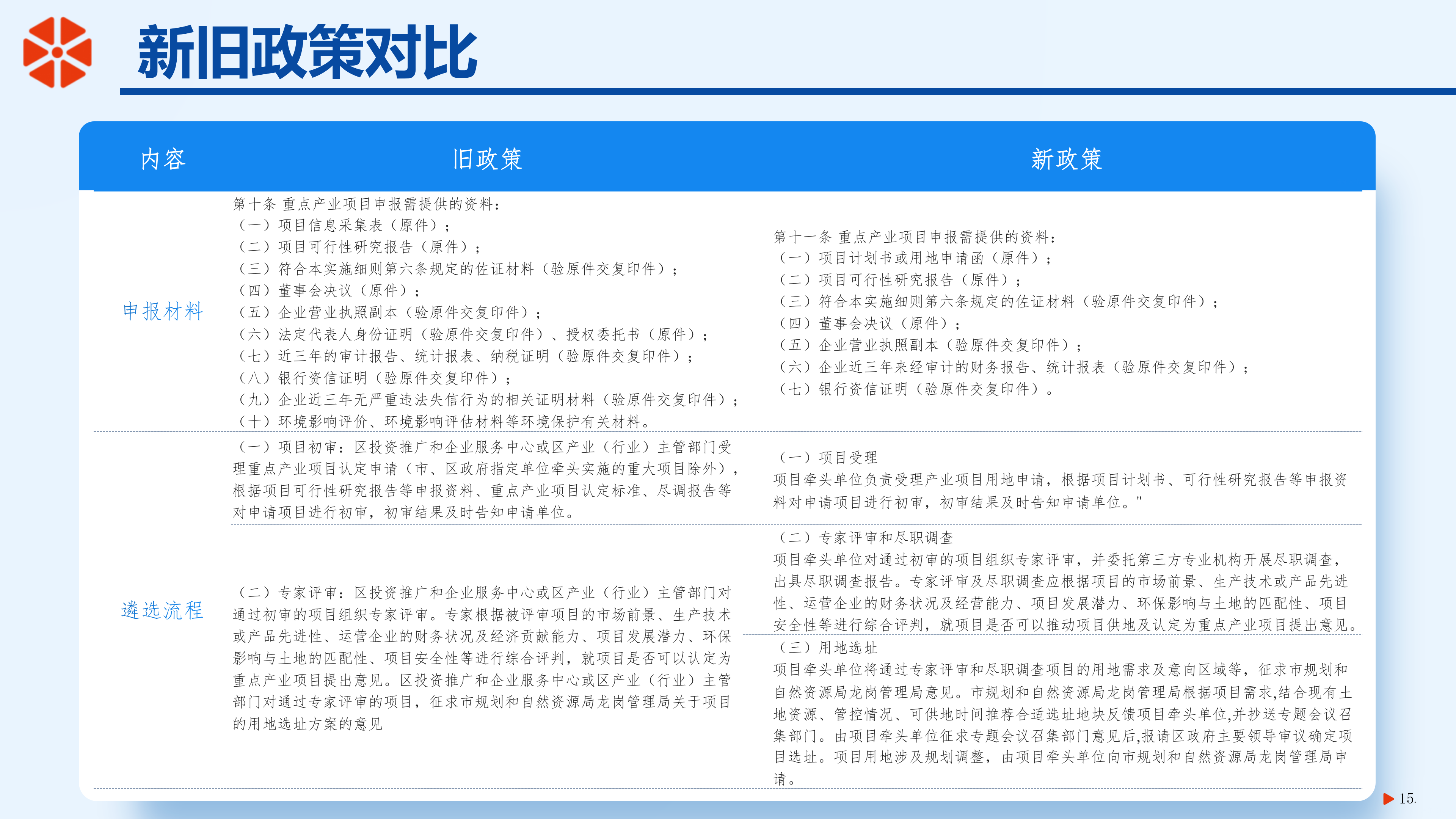The width and height of the screenshot is (1456, 819).
Task: Click new-policy line （五）企业营业执照副本
Action: tap(928, 345)
